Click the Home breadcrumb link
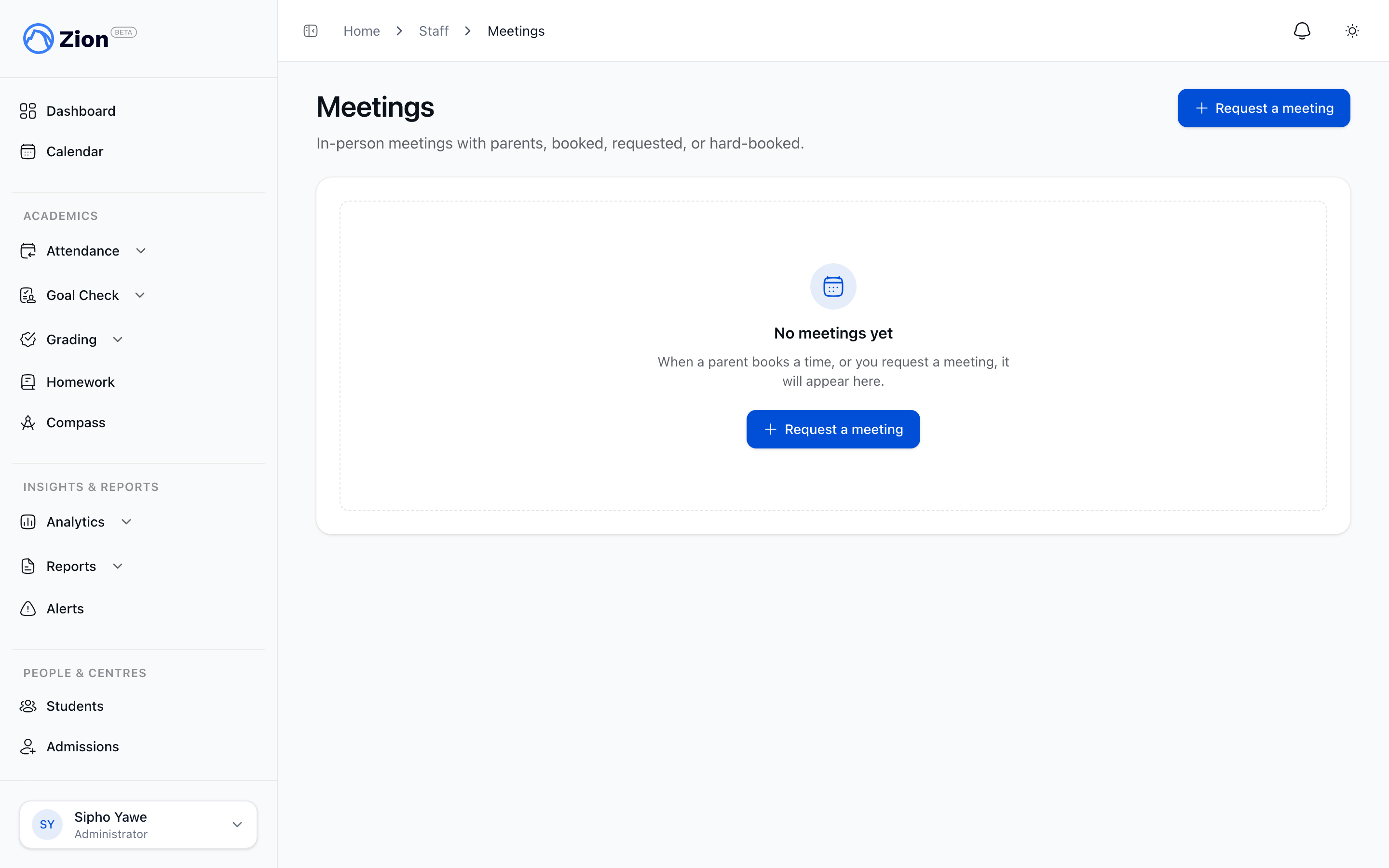The height and width of the screenshot is (868, 1389). (362, 31)
